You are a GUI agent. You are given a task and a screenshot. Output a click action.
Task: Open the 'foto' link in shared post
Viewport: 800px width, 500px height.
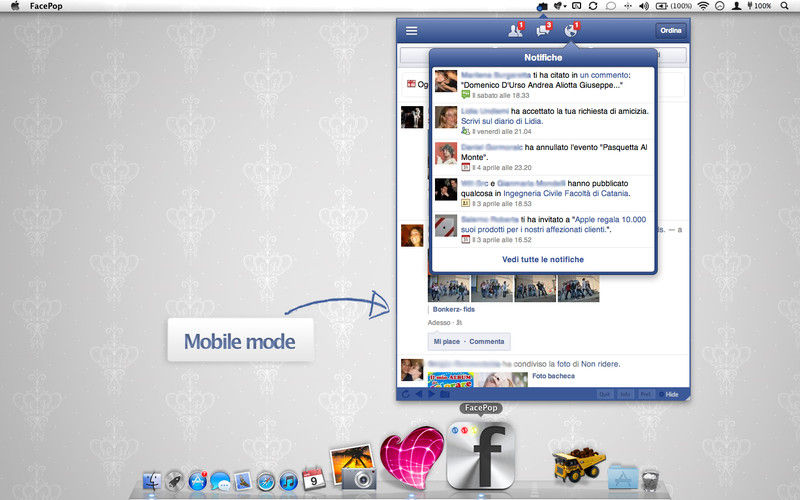[x=563, y=364]
